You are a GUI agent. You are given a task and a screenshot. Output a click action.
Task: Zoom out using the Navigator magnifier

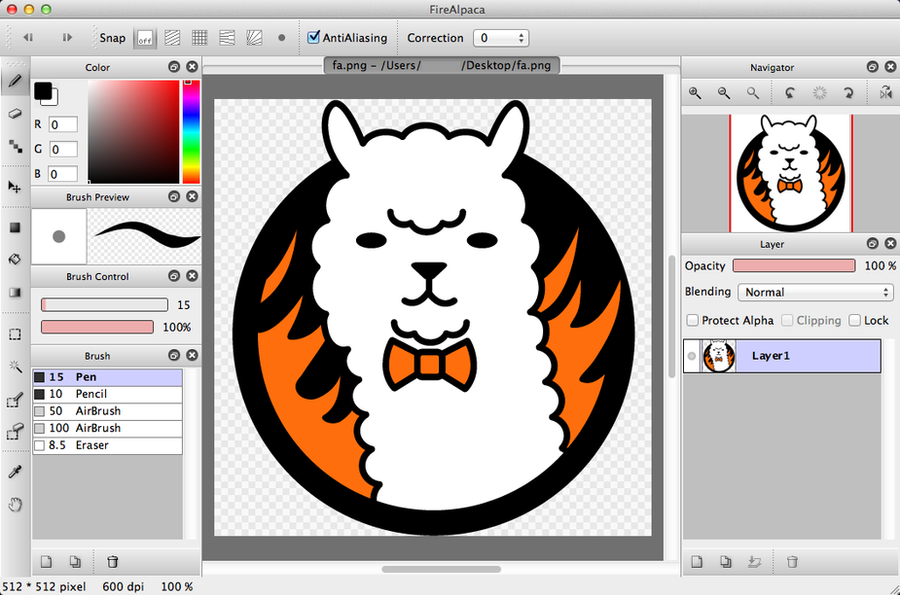[x=724, y=93]
